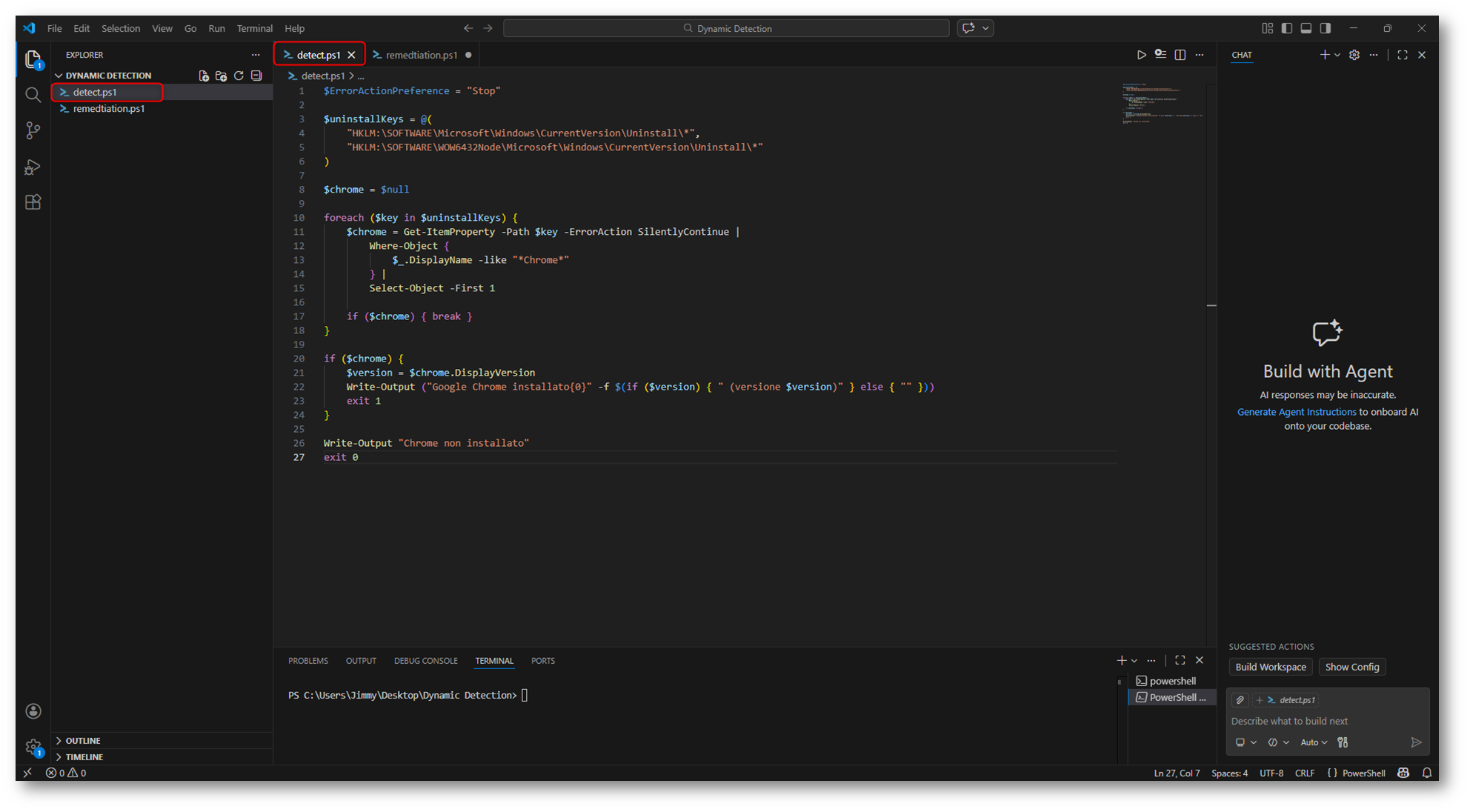The width and height of the screenshot is (1470, 812).
Task: Click New File icon in Explorer
Action: point(204,76)
